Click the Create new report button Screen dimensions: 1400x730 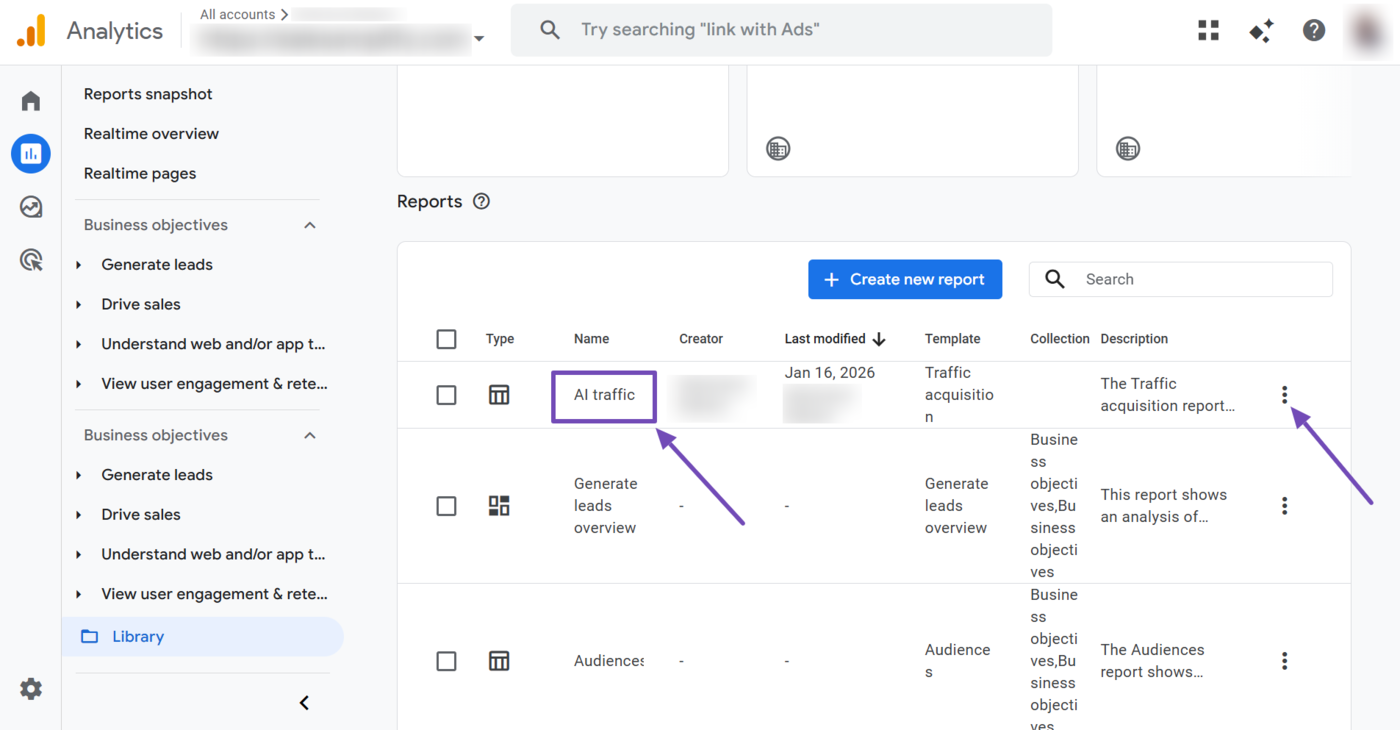[904, 279]
